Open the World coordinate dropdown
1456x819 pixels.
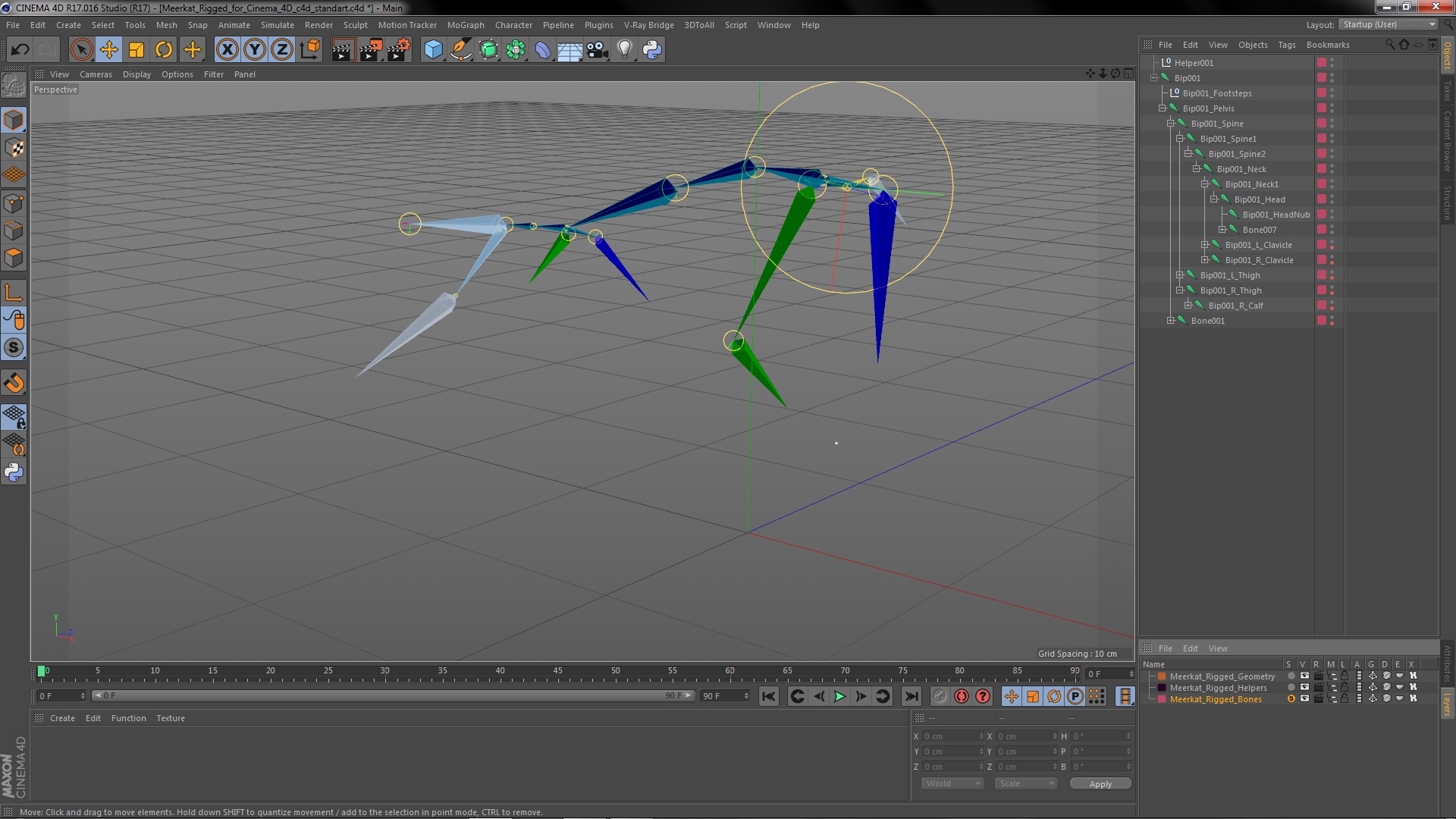click(x=952, y=783)
